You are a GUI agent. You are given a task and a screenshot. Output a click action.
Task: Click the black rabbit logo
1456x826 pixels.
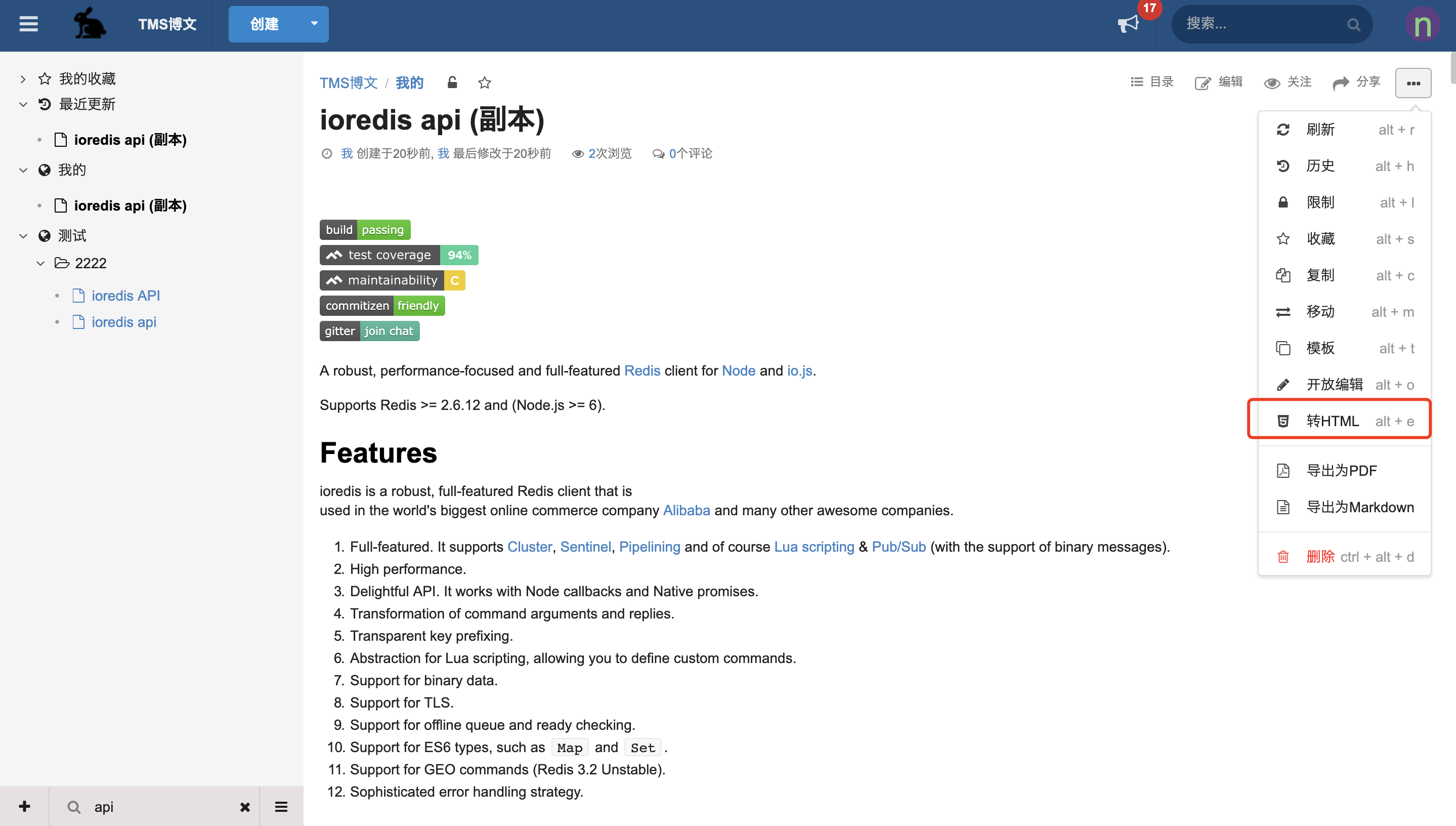(x=90, y=23)
